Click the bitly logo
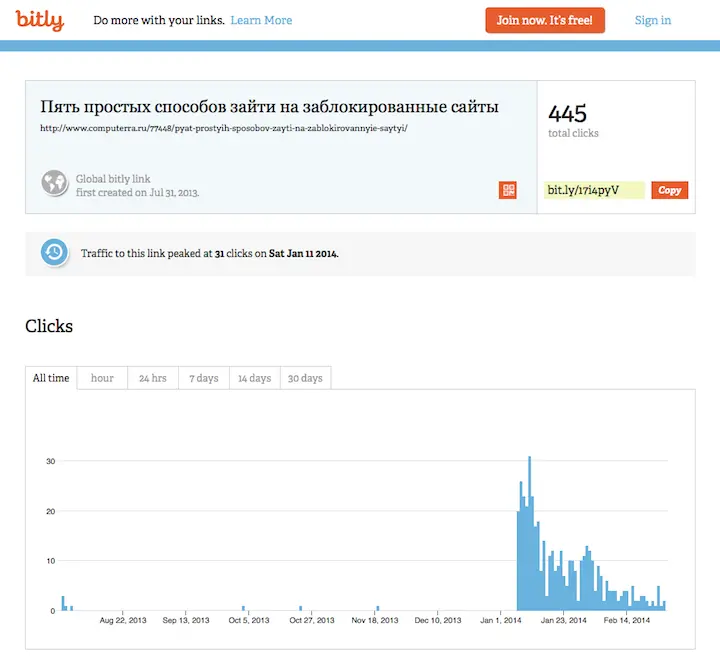The width and height of the screenshot is (720, 661). [40, 19]
